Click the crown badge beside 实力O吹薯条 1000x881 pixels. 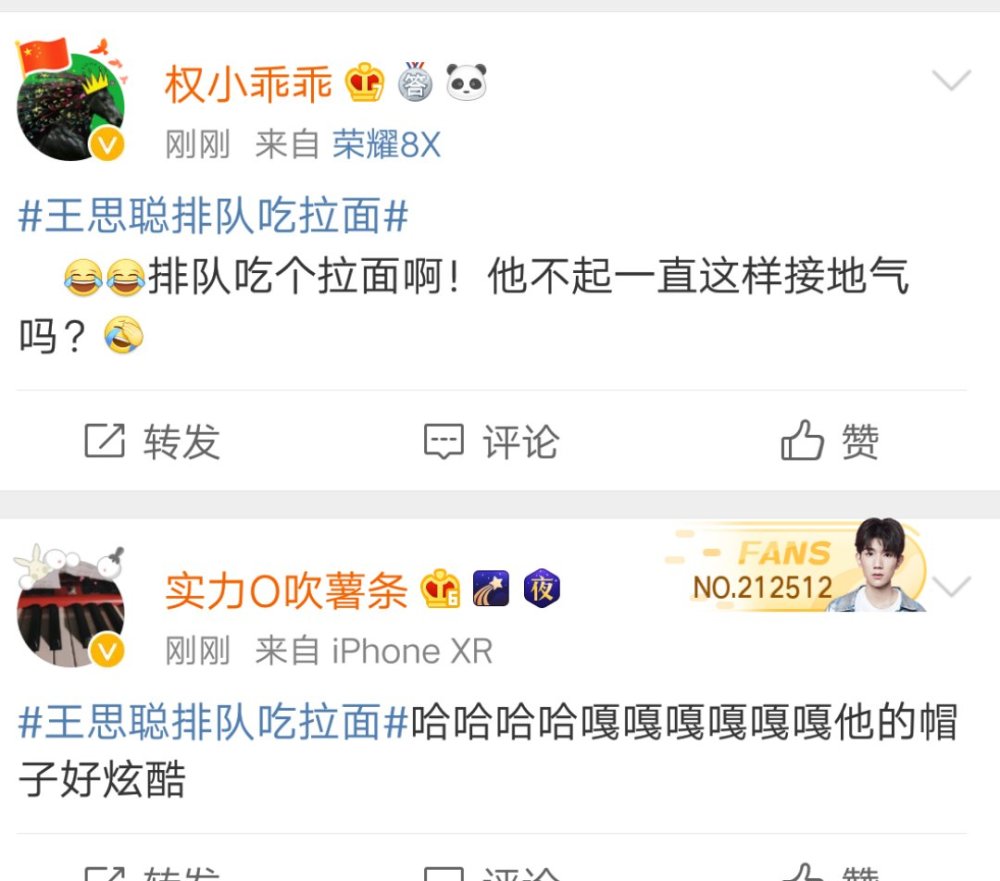pyautogui.click(x=440, y=588)
